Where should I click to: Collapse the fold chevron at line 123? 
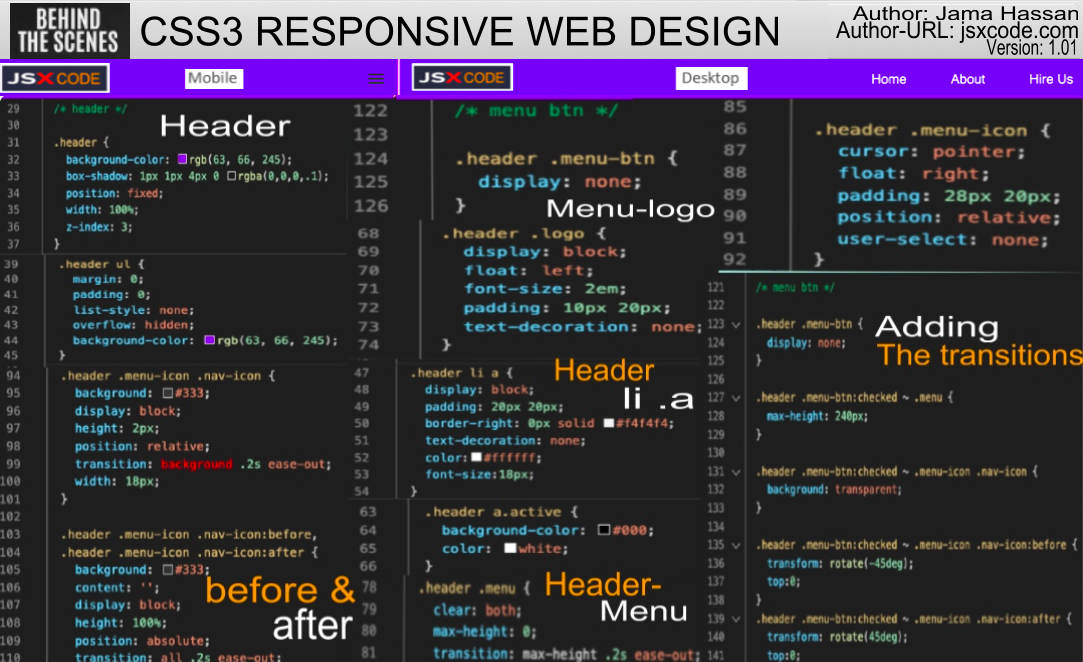click(736, 324)
